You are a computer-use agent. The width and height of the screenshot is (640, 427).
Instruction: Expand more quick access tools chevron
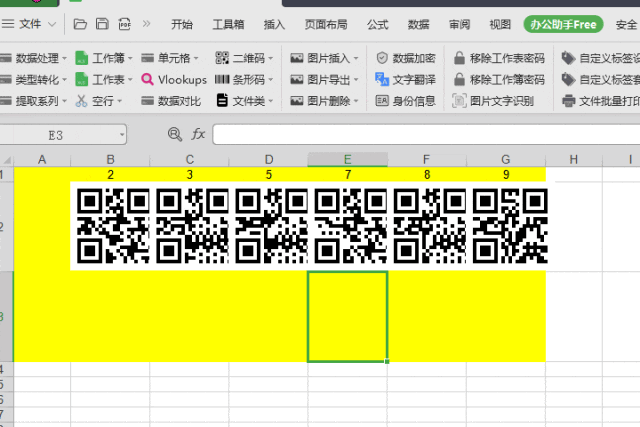coord(147,24)
